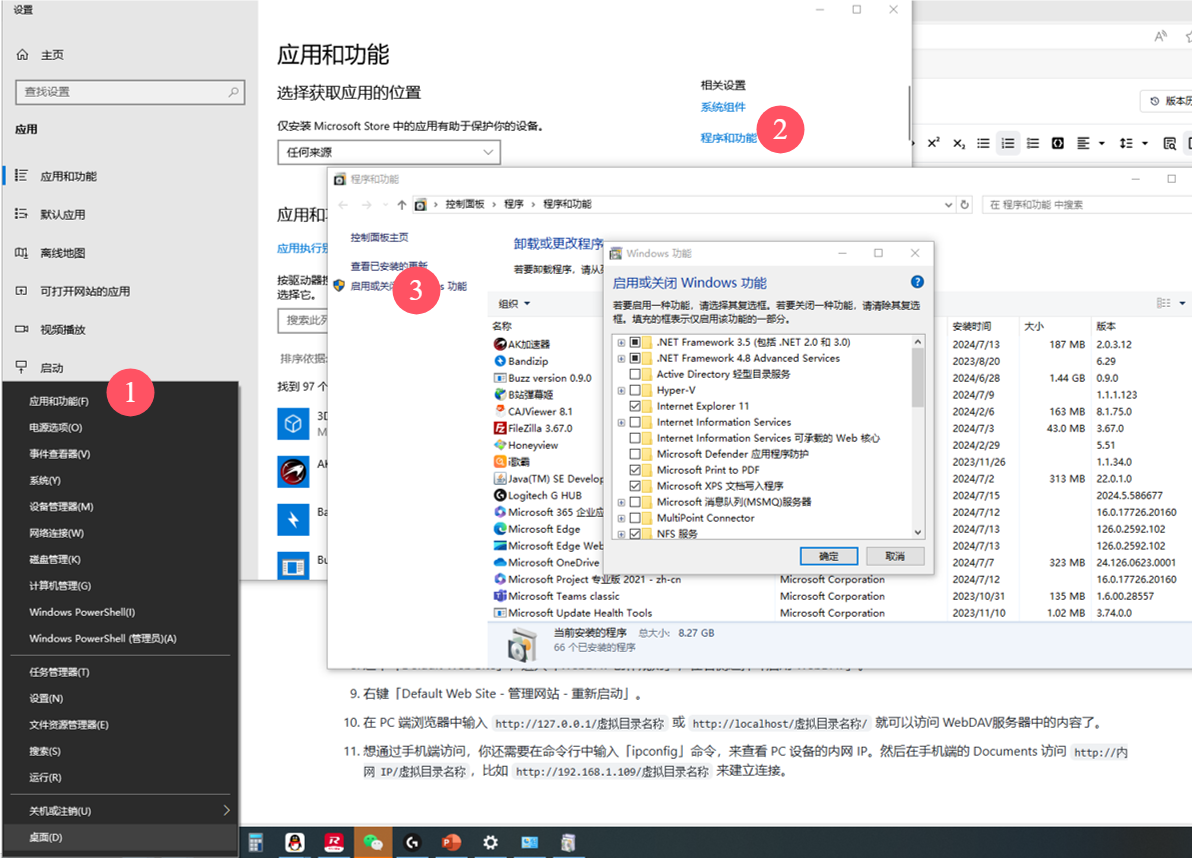Check the MultiPoint Connector checkbox

[x=635, y=518]
